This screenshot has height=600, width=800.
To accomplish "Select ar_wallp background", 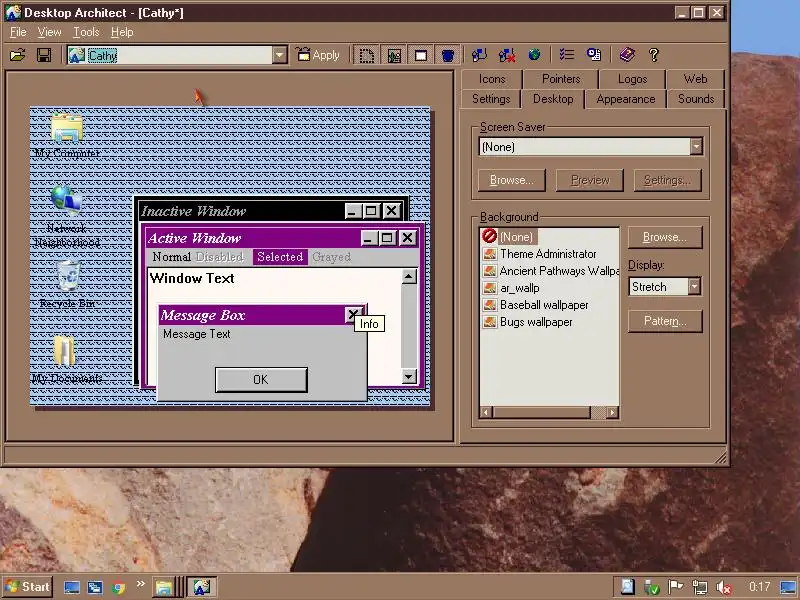I will [511, 288].
